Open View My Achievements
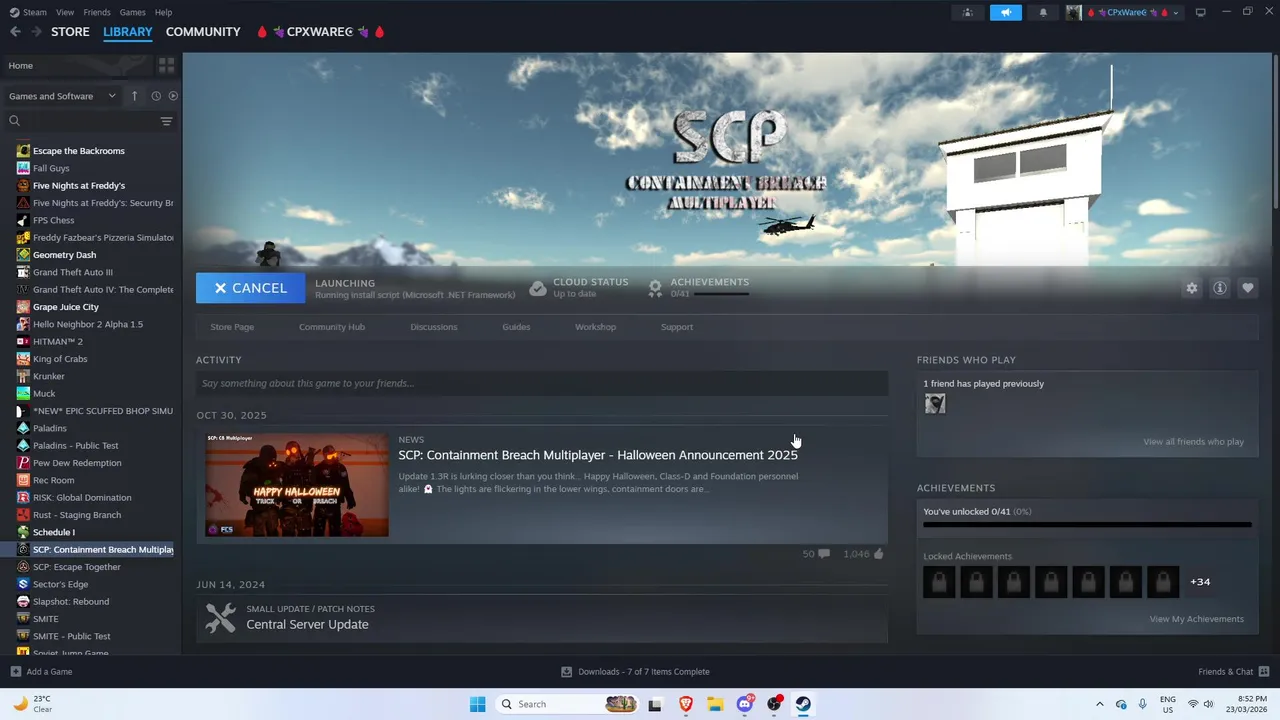The image size is (1280, 720). click(1197, 619)
